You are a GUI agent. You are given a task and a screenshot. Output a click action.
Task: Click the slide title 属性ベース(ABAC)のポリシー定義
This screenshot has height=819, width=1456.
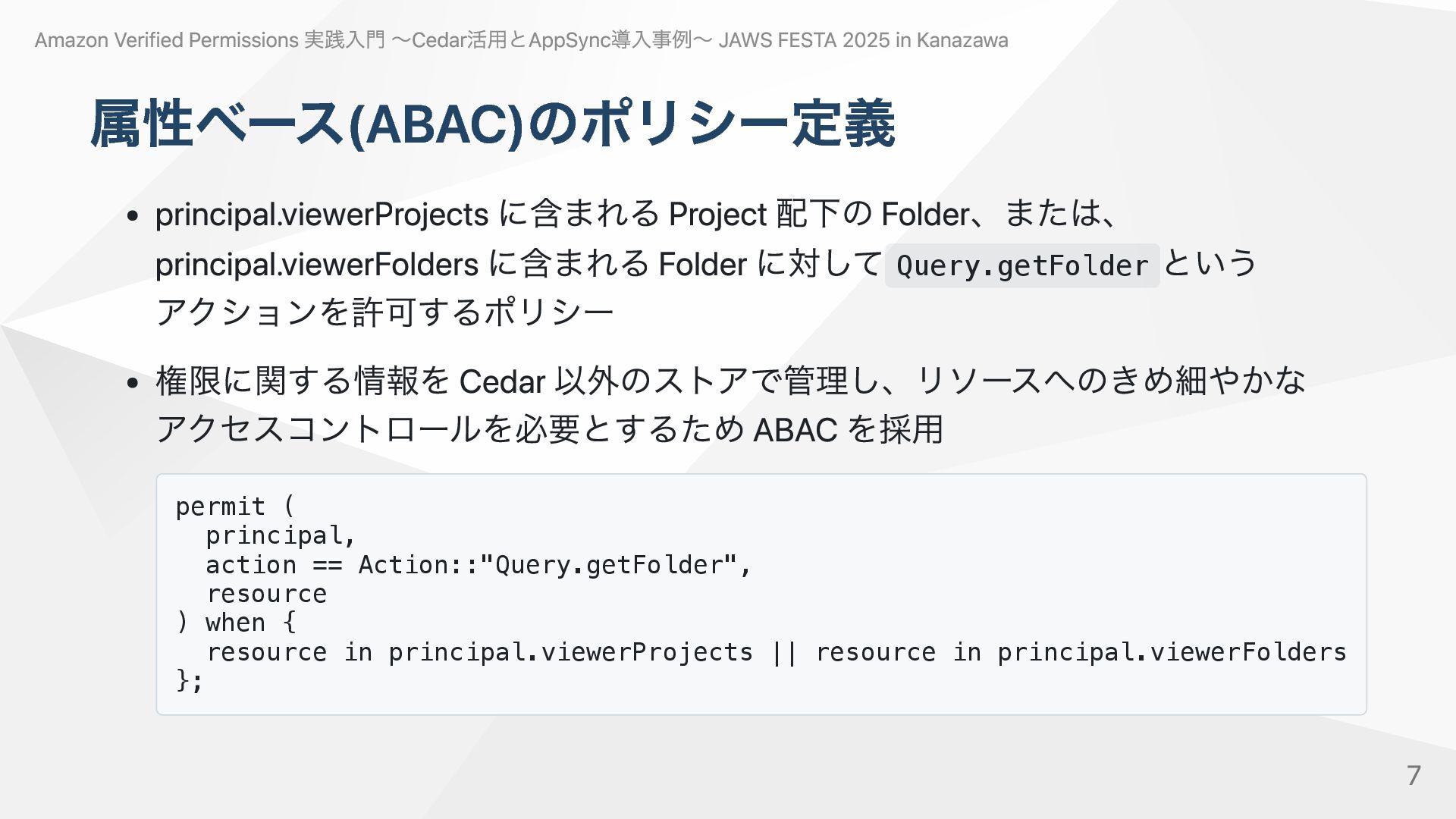pyautogui.click(x=493, y=124)
